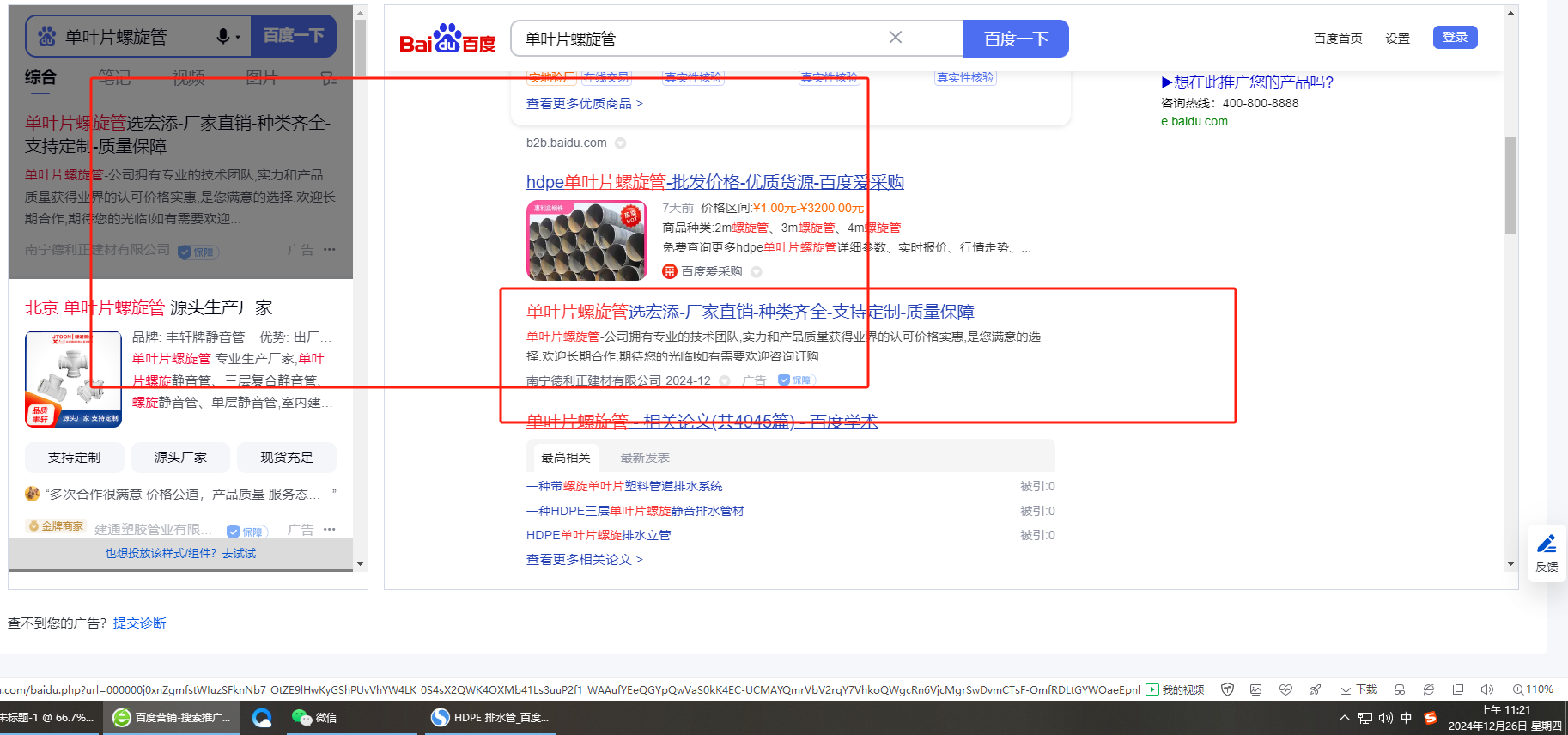Select the 综合 tab in mobile preview
1568x735 pixels.
click(40, 77)
